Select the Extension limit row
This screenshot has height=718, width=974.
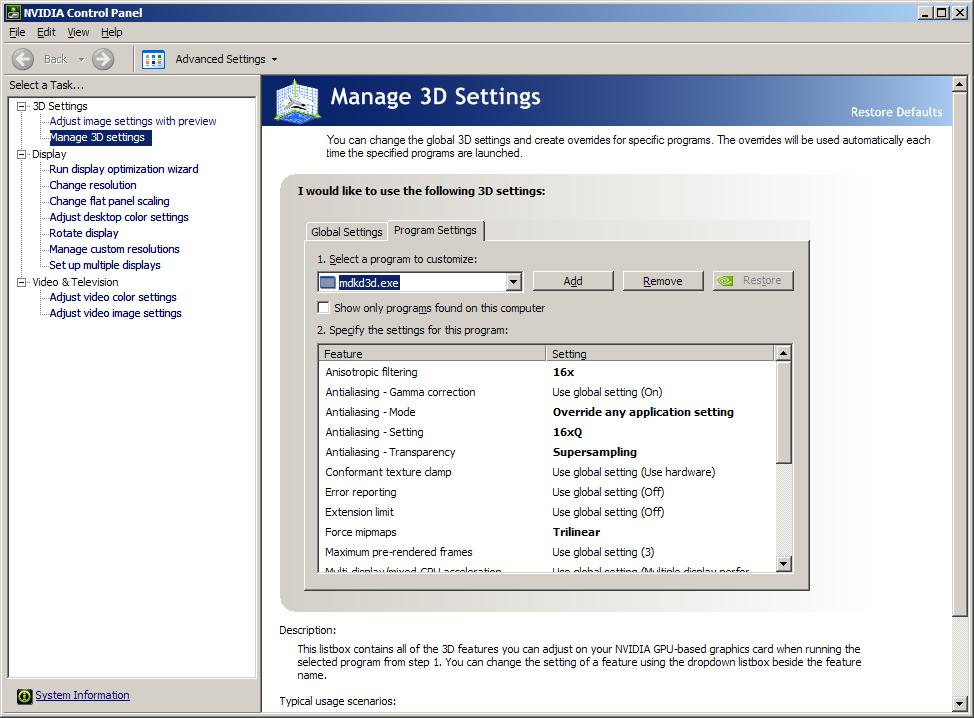(x=548, y=512)
